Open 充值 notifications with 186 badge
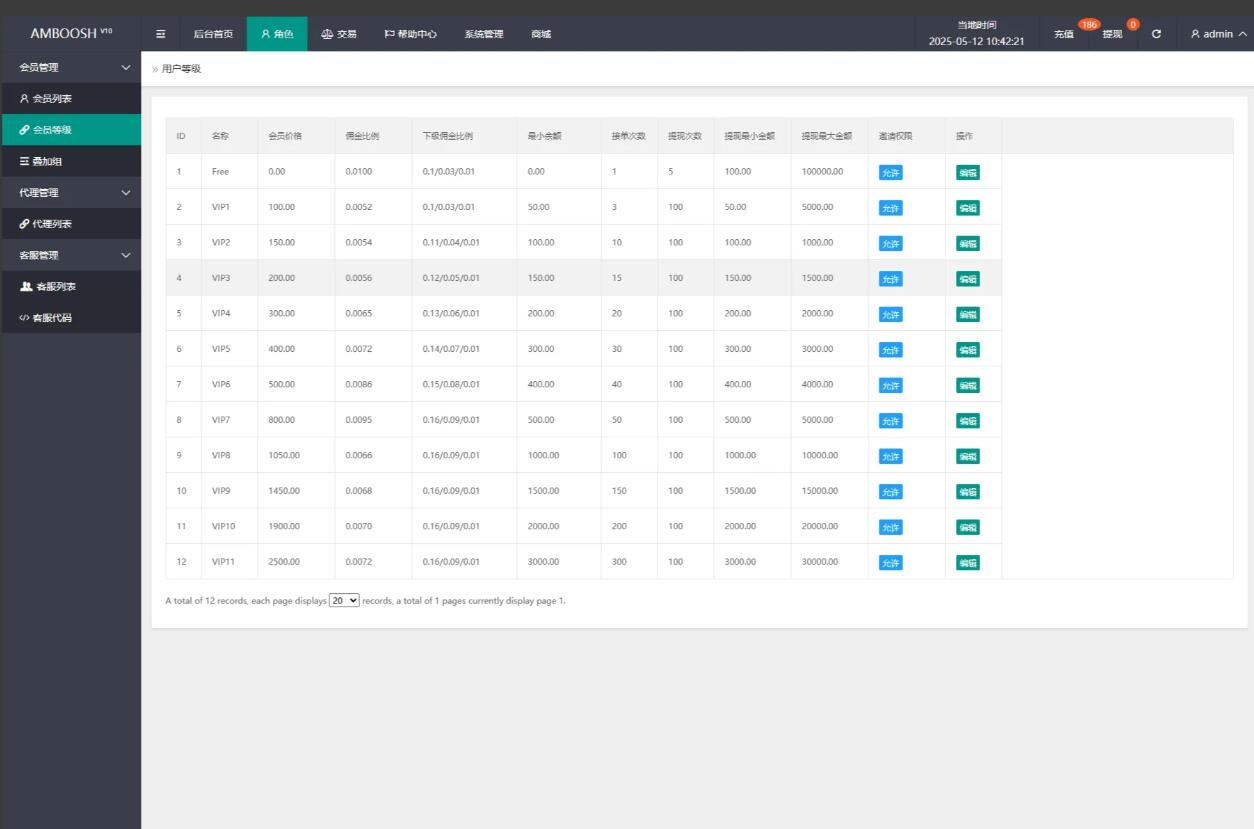The image size is (1254, 829). tap(1064, 34)
